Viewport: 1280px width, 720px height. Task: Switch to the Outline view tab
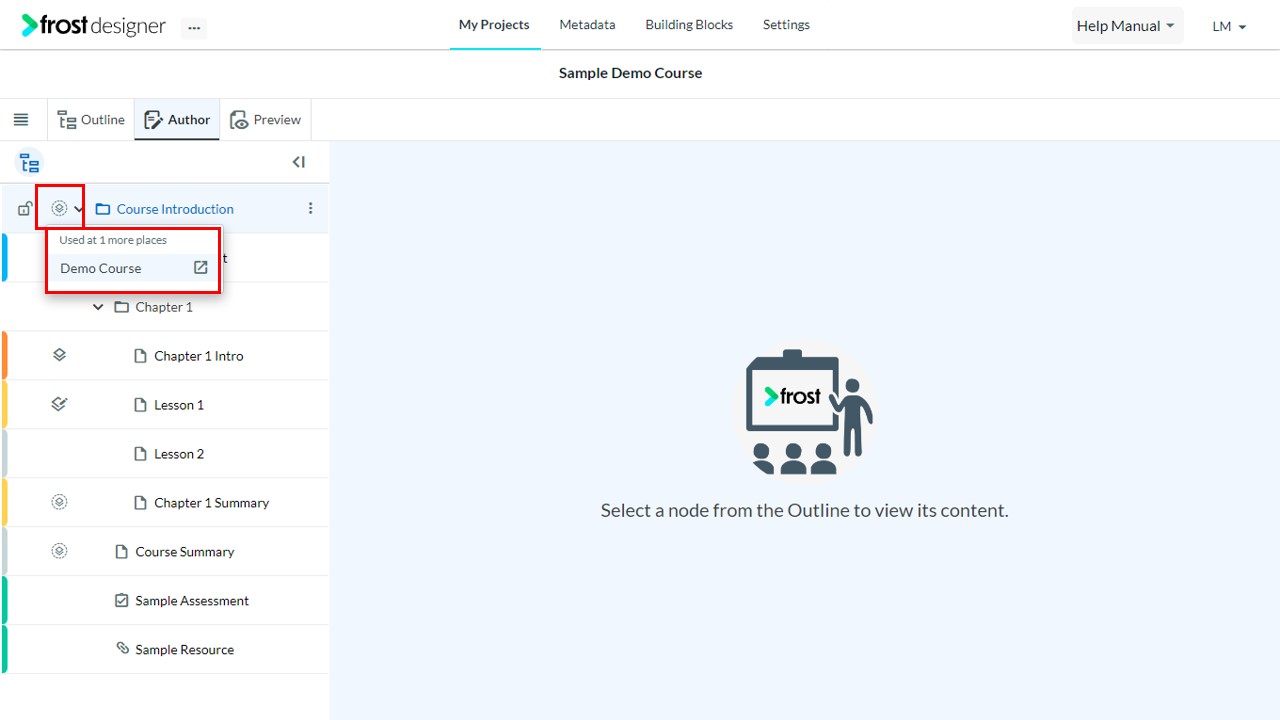click(x=91, y=120)
